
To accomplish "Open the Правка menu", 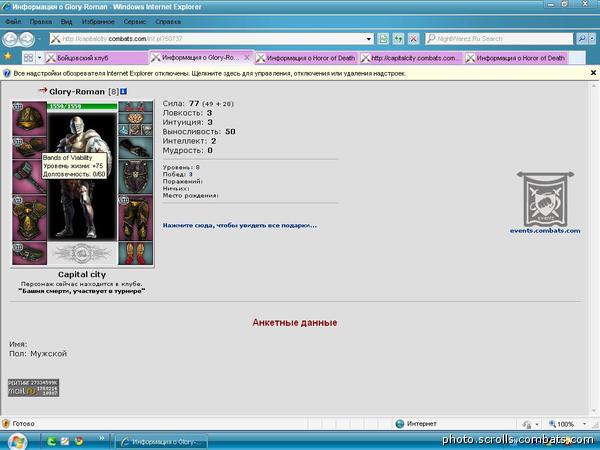I will 41,21.
